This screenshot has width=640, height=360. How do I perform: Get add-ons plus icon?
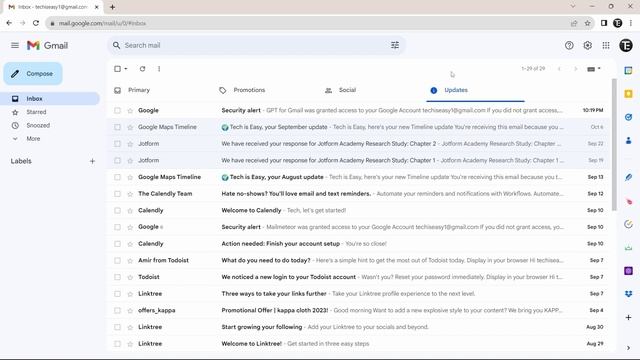pos(628,317)
